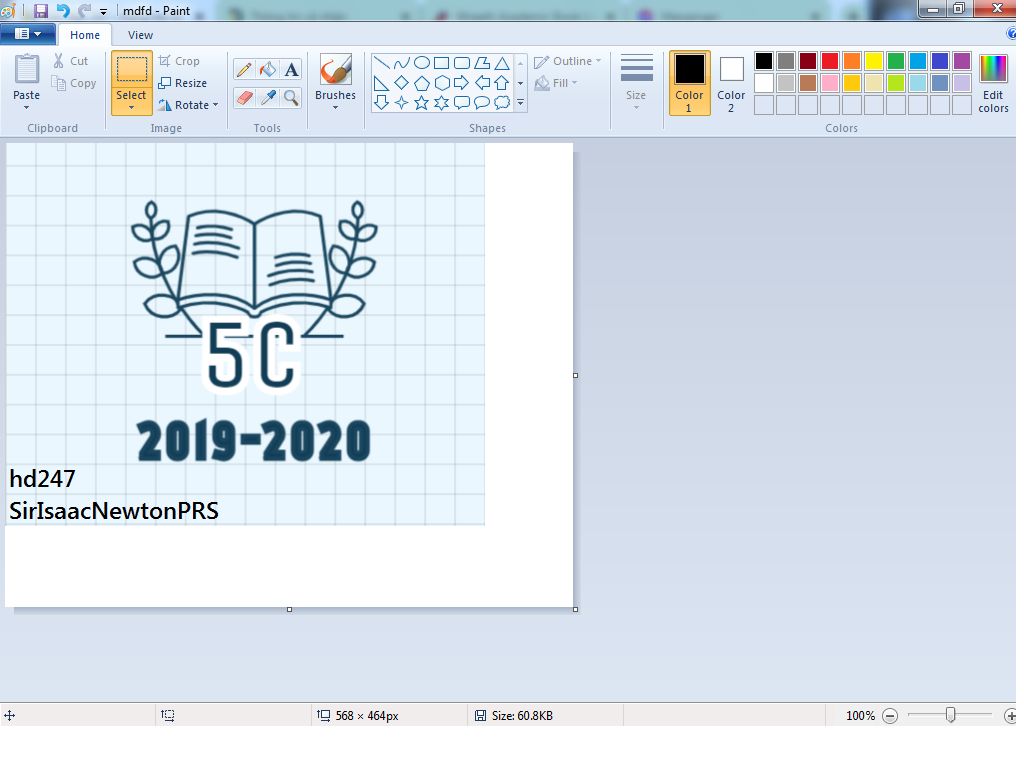Expand the Shapes gallery more arrow
Viewport: 1024px width, 768px height.
point(520,103)
